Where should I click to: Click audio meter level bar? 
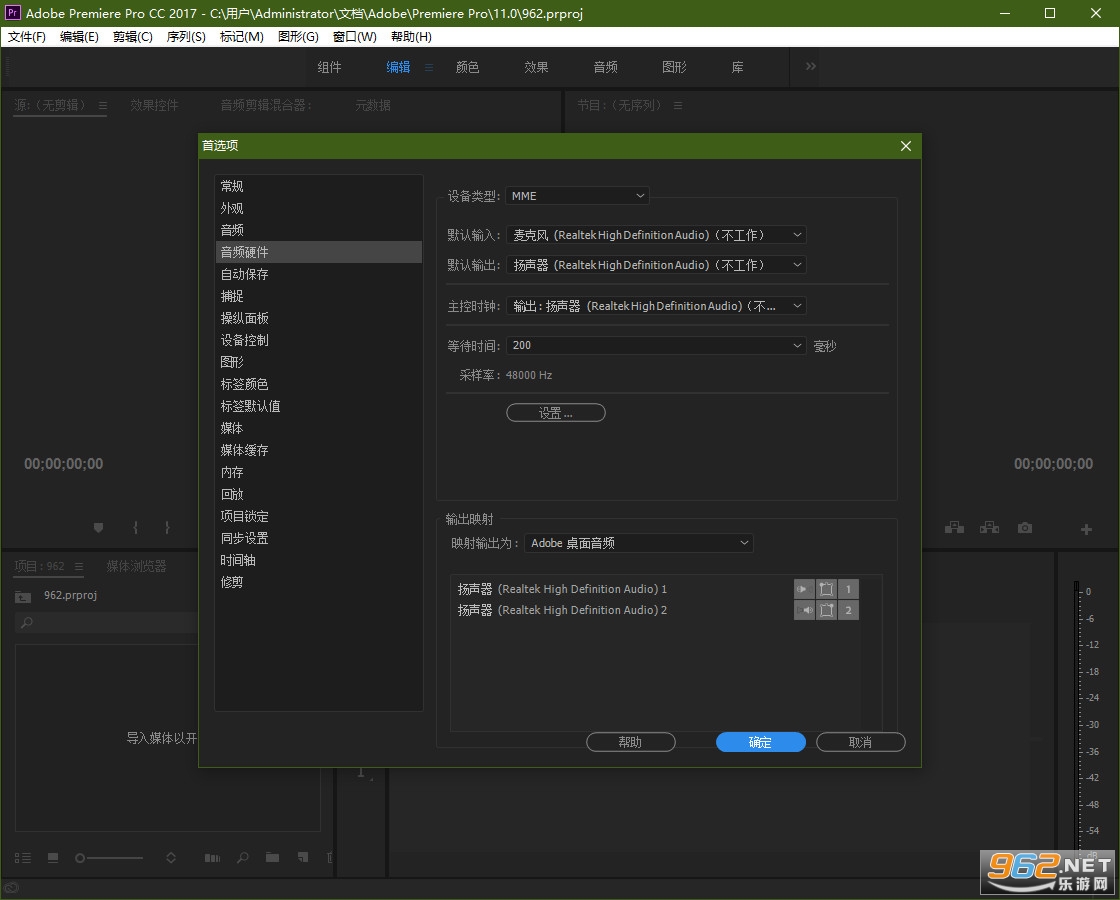[1077, 720]
